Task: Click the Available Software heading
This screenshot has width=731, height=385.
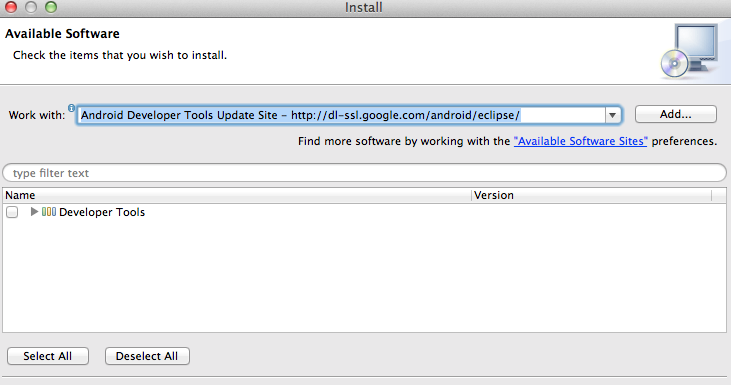Action: tap(62, 34)
